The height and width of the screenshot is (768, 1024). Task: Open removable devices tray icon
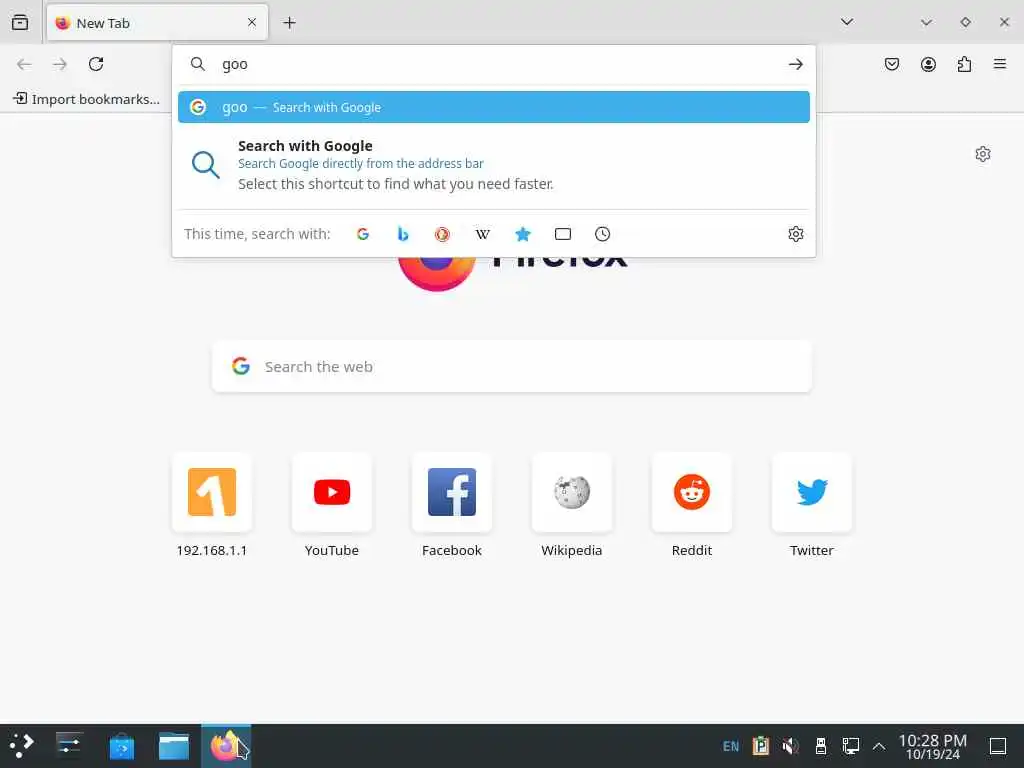coord(821,746)
